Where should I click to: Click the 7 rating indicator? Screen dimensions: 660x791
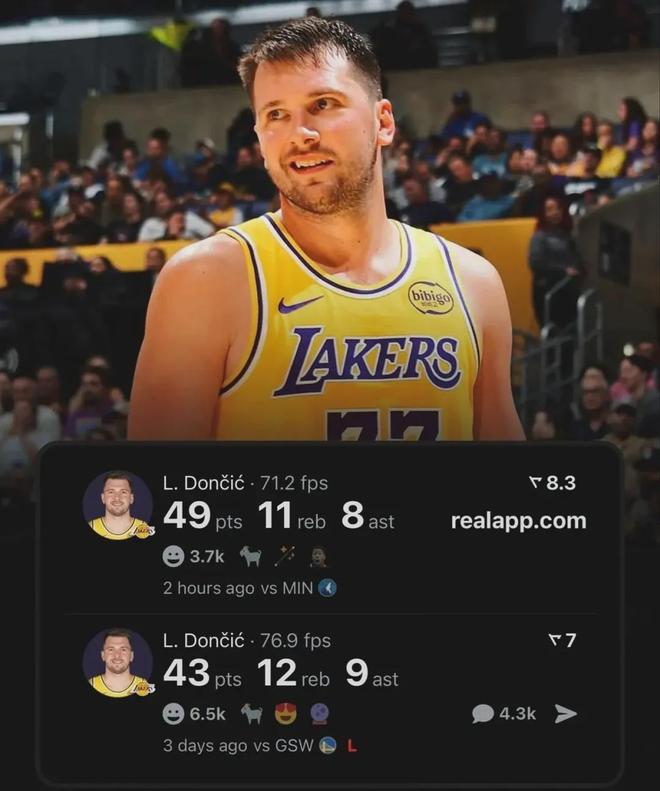[562, 640]
